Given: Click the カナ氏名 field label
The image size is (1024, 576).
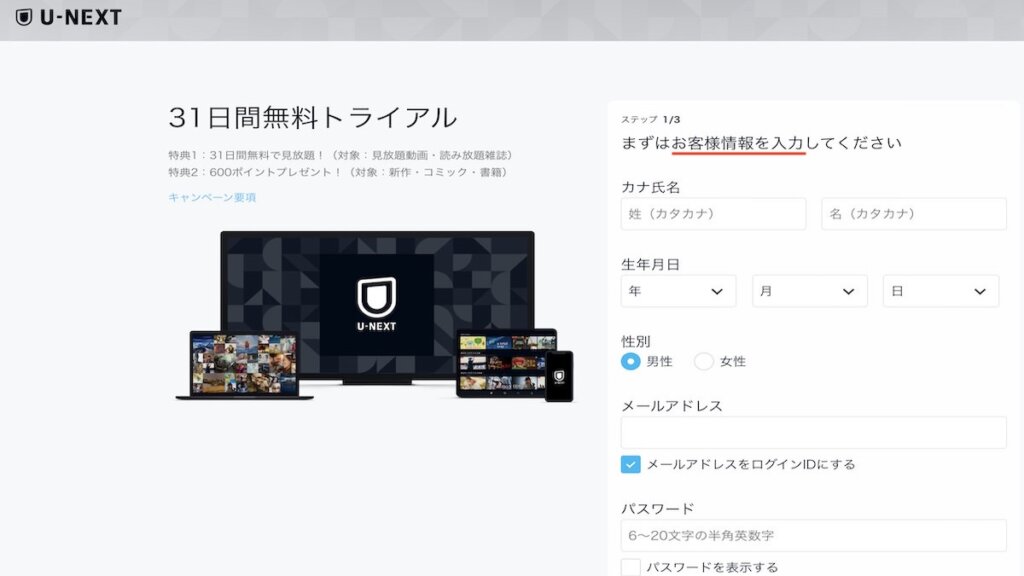Looking at the screenshot, I should pyautogui.click(x=650, y=187).
